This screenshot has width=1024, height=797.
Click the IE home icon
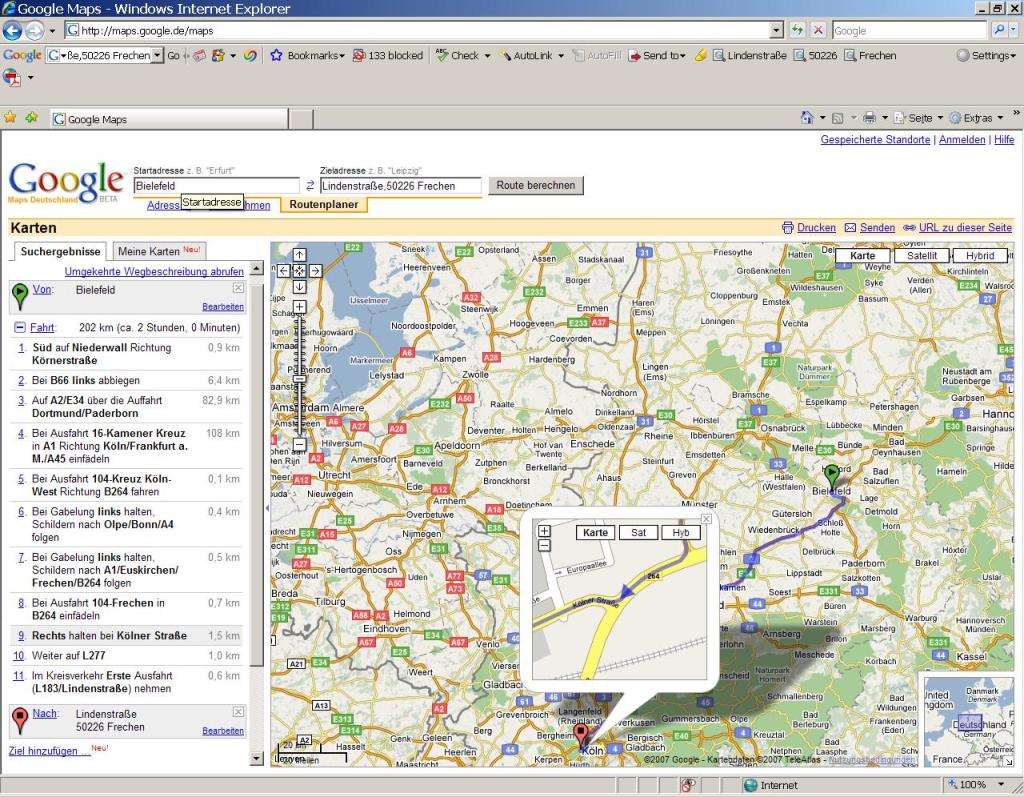(x=807, y=118)
